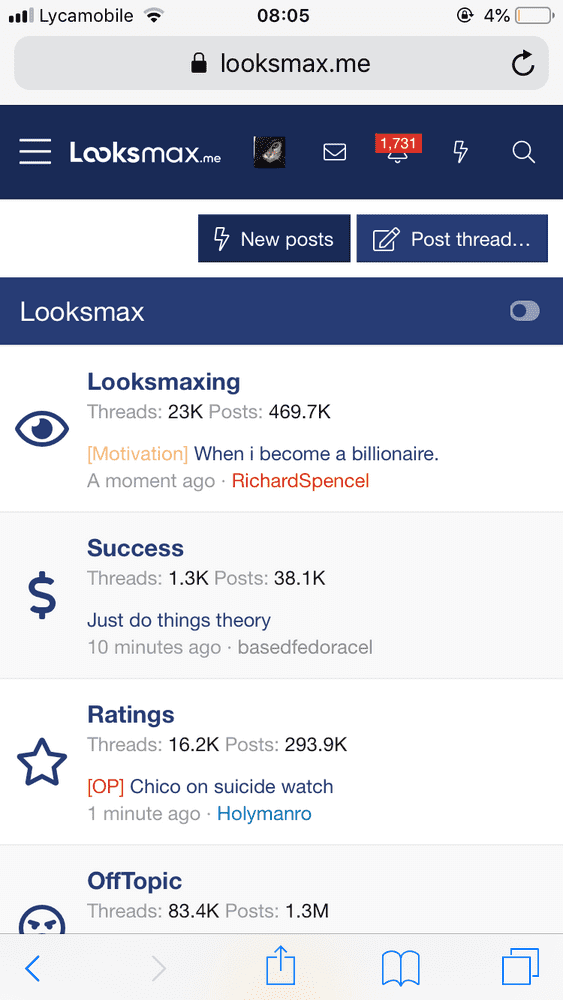Image resolution: width=563 pixels, height=1000 pixels.
Task: Open the Safari share sheet icon
Action: [x=281, y=966]
